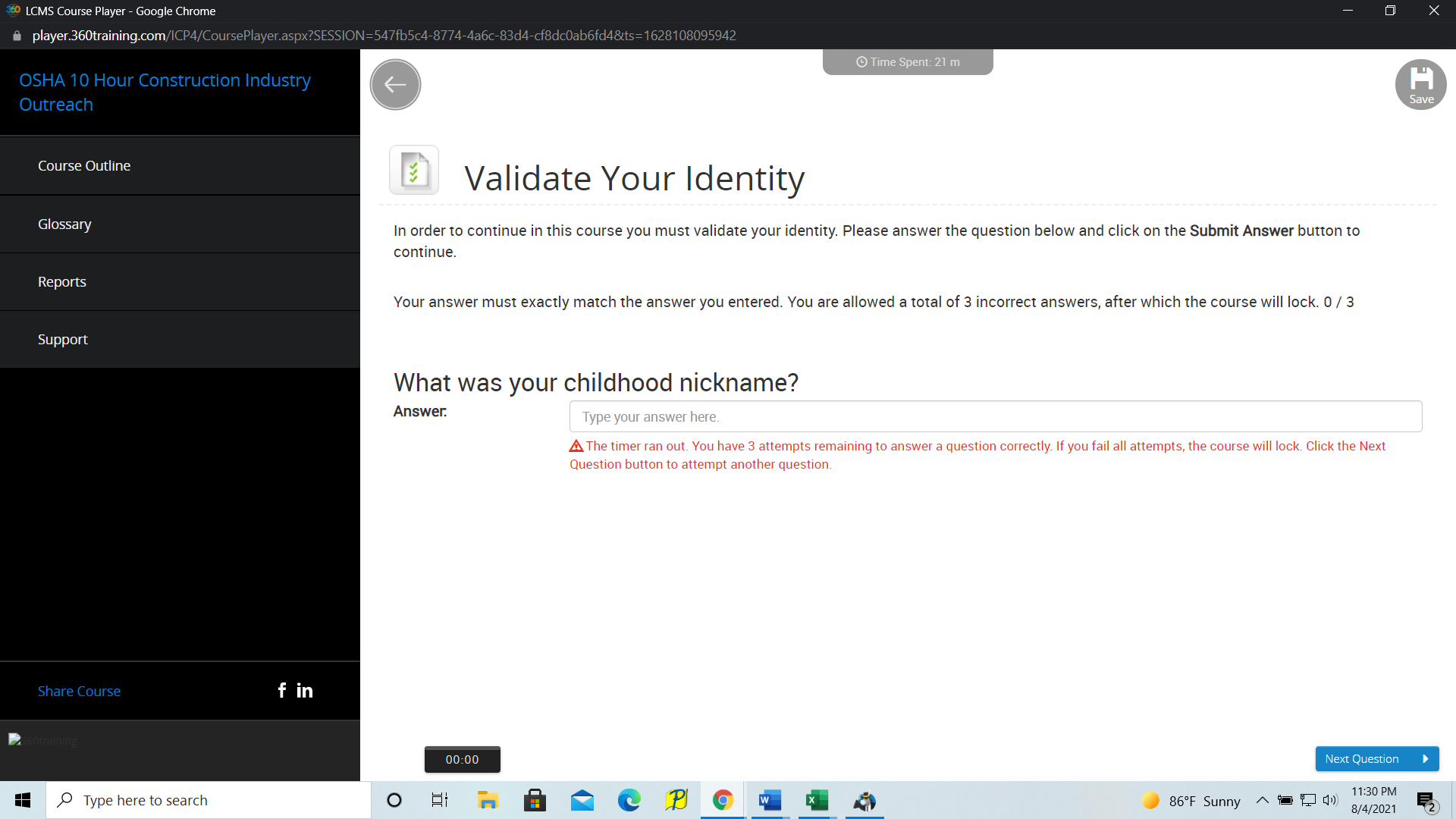This screenshot has height=819, width=1456.
Task: Select Reports in the sidebar
Action: pos(62,281)
